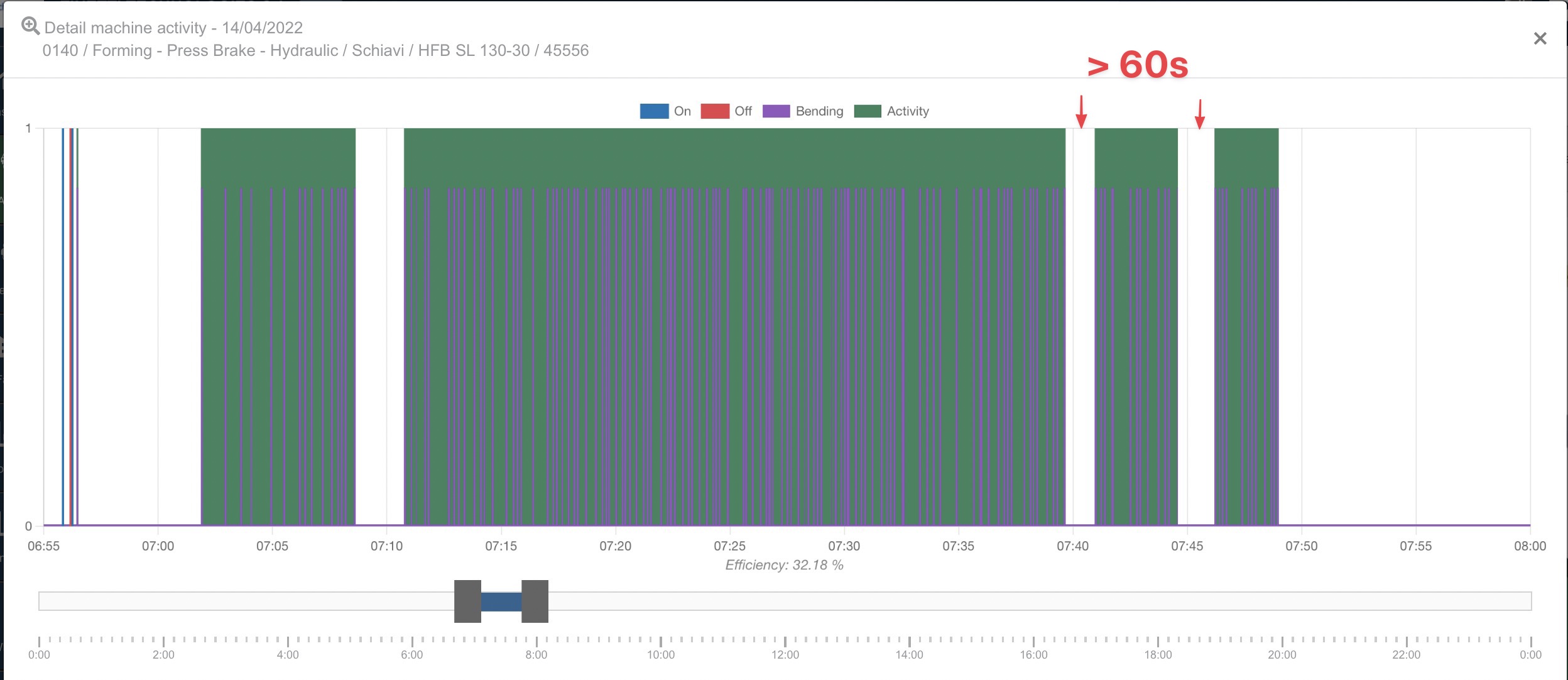
Task: Click the last activity block before 07:50
Action: 1246,157
